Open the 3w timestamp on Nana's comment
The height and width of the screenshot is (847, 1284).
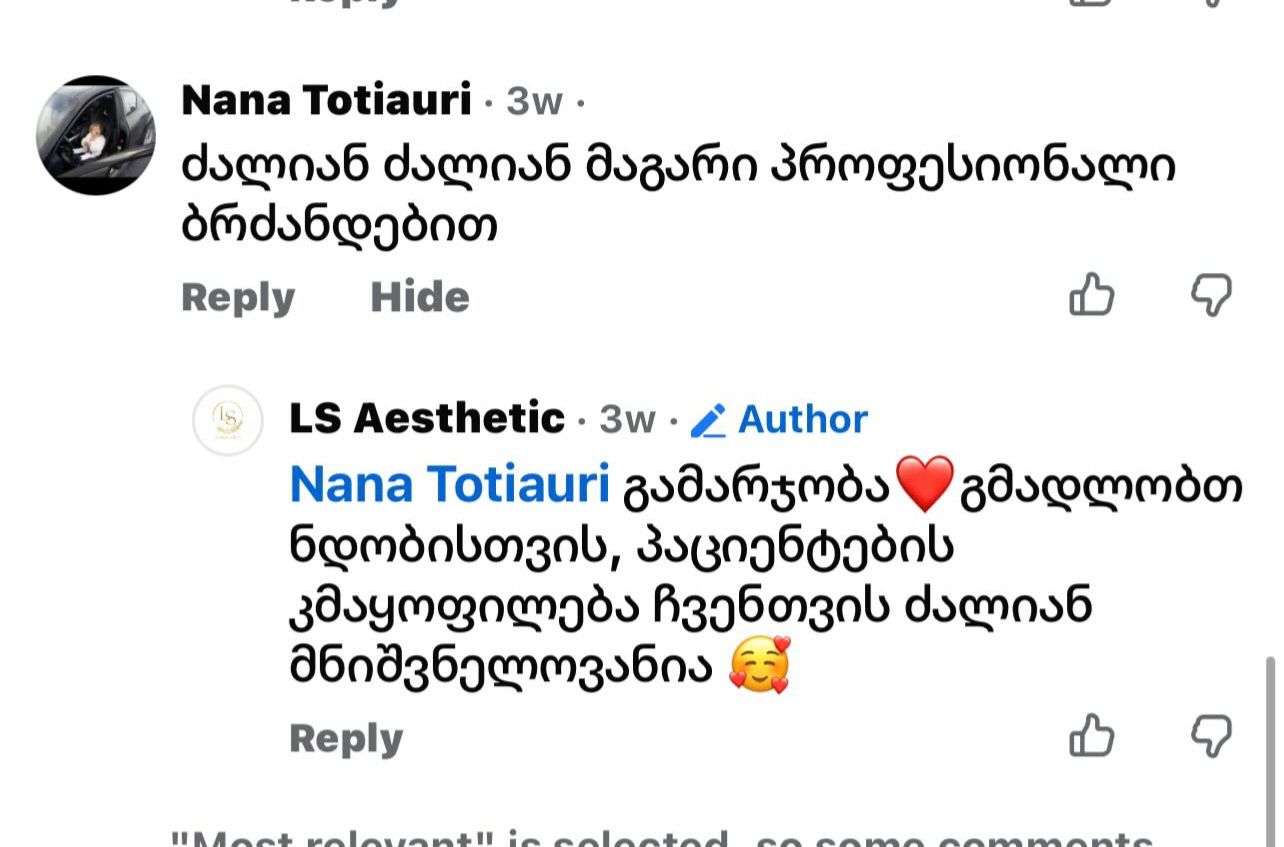click(534, 102)
